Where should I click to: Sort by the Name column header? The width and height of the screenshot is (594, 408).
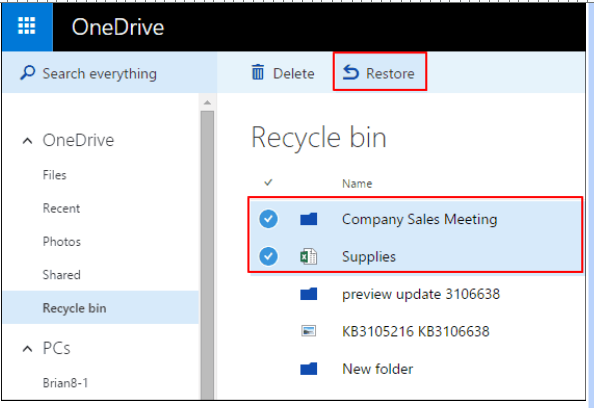[x=357, y=184]
